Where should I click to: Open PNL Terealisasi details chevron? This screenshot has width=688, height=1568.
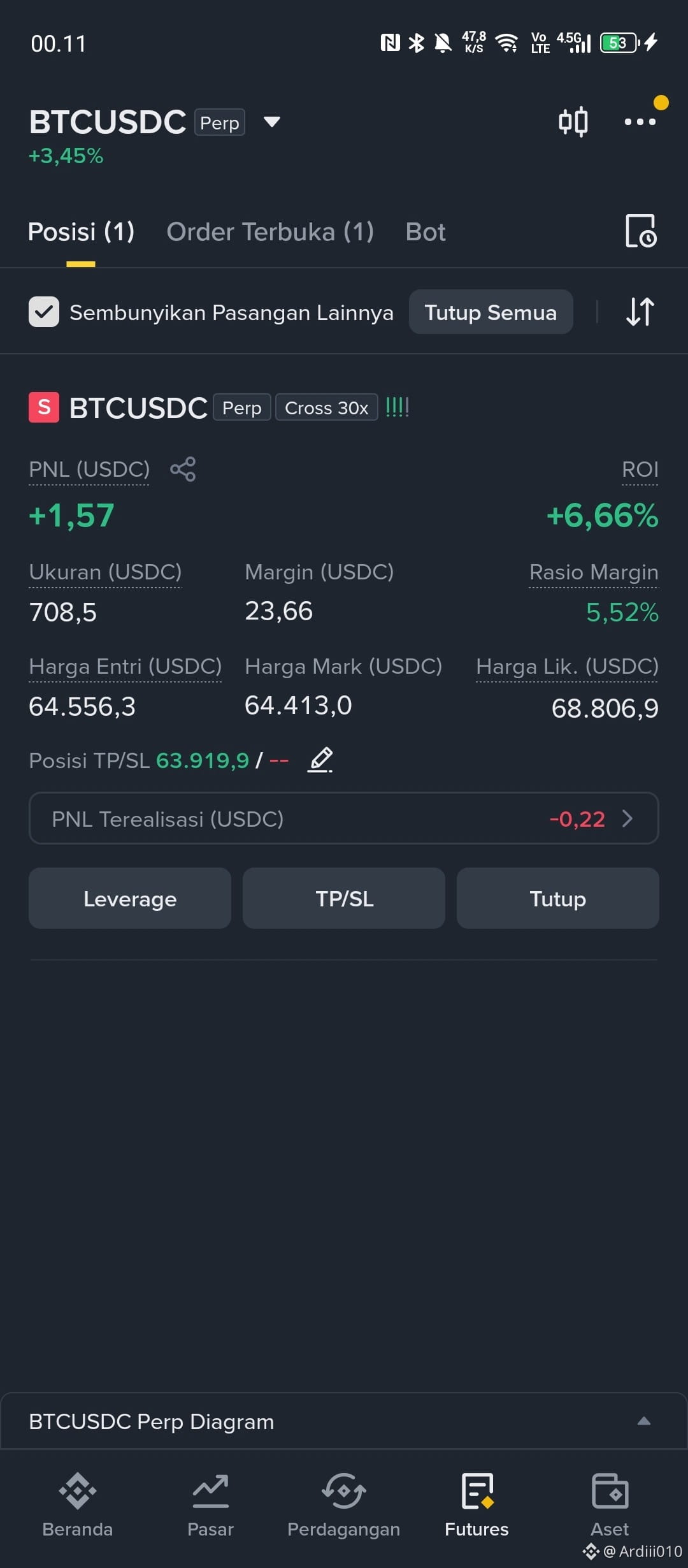click(x=627, y=818)
